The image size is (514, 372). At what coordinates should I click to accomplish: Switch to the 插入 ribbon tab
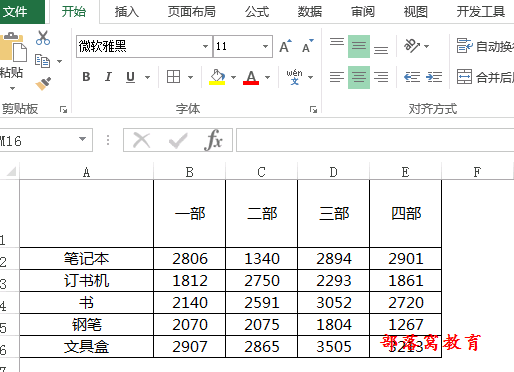tap(127, 12)
